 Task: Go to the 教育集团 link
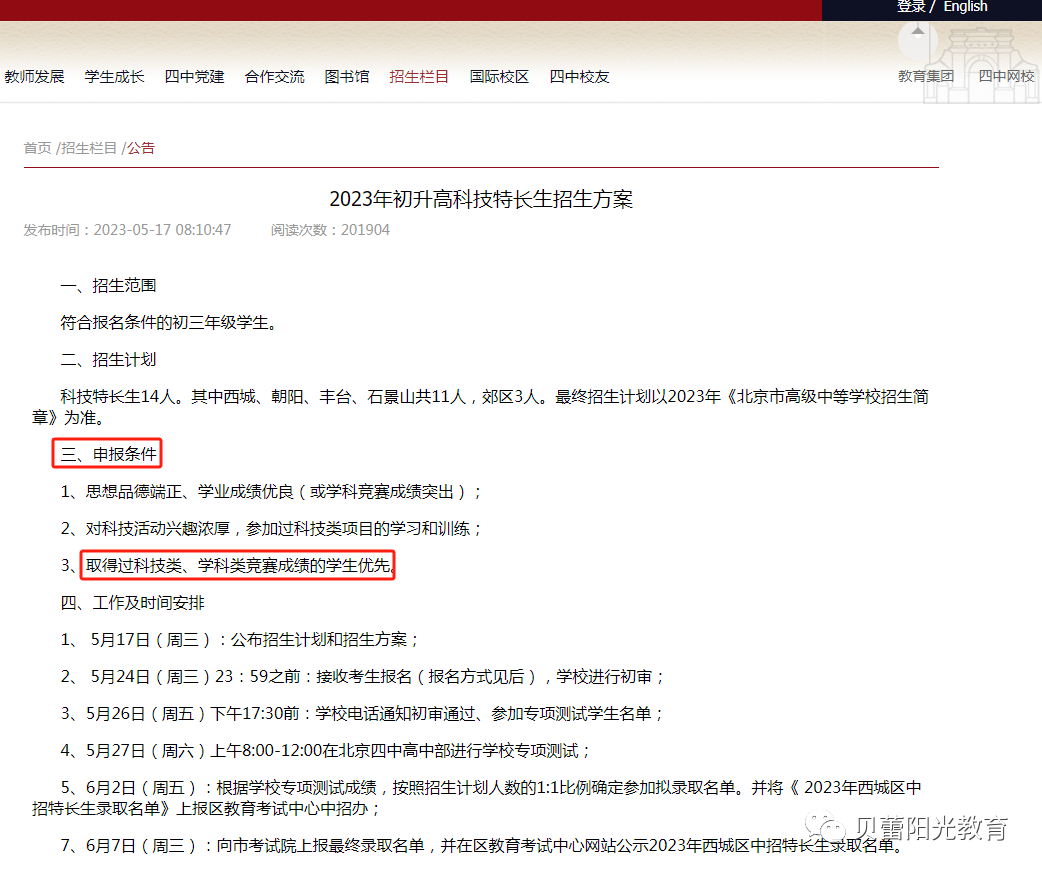pyautogui.click(x=926, y=76)
